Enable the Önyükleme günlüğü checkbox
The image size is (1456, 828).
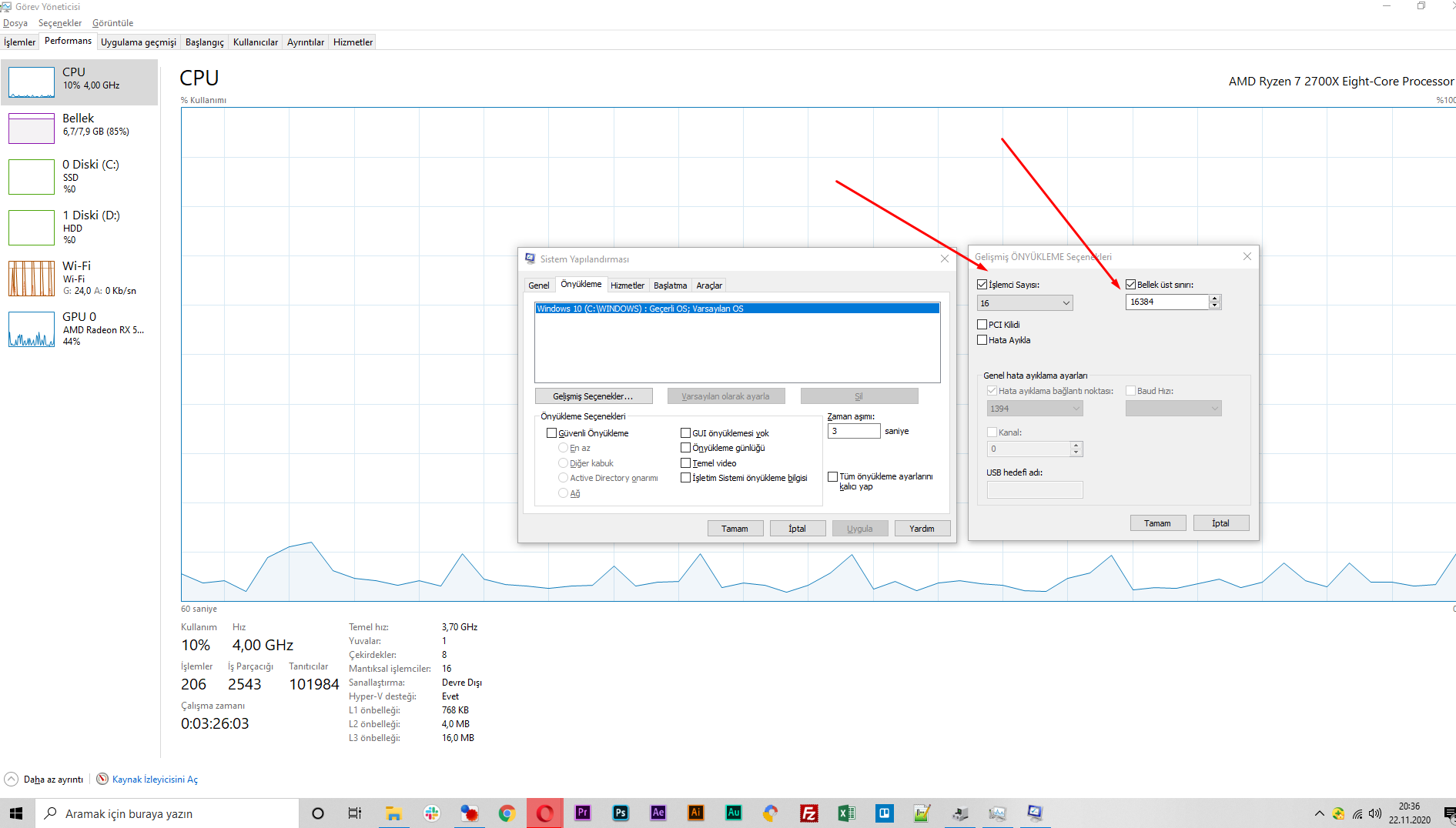[x=685, y=448]
